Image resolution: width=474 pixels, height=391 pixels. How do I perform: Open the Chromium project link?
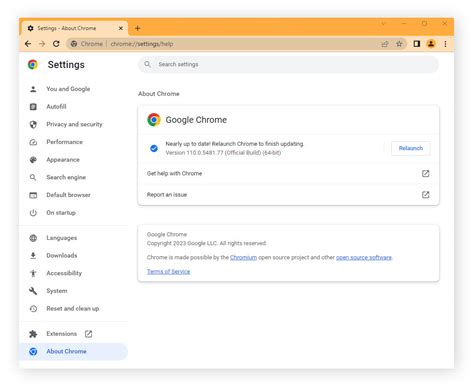tap(243, 258)
